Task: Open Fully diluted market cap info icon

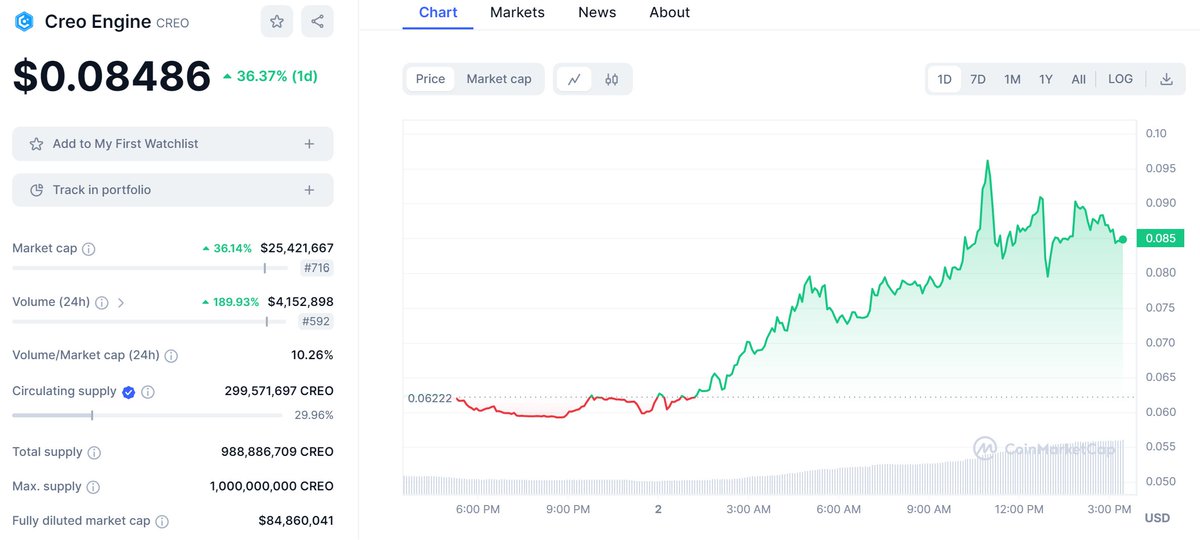Action: 162,522
